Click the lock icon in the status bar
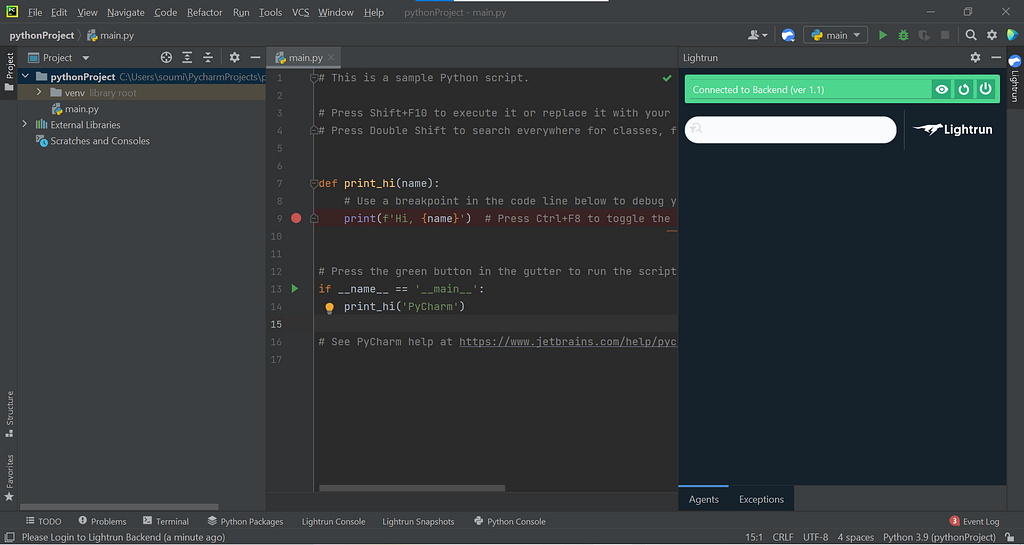 [x=1010, y=537]
